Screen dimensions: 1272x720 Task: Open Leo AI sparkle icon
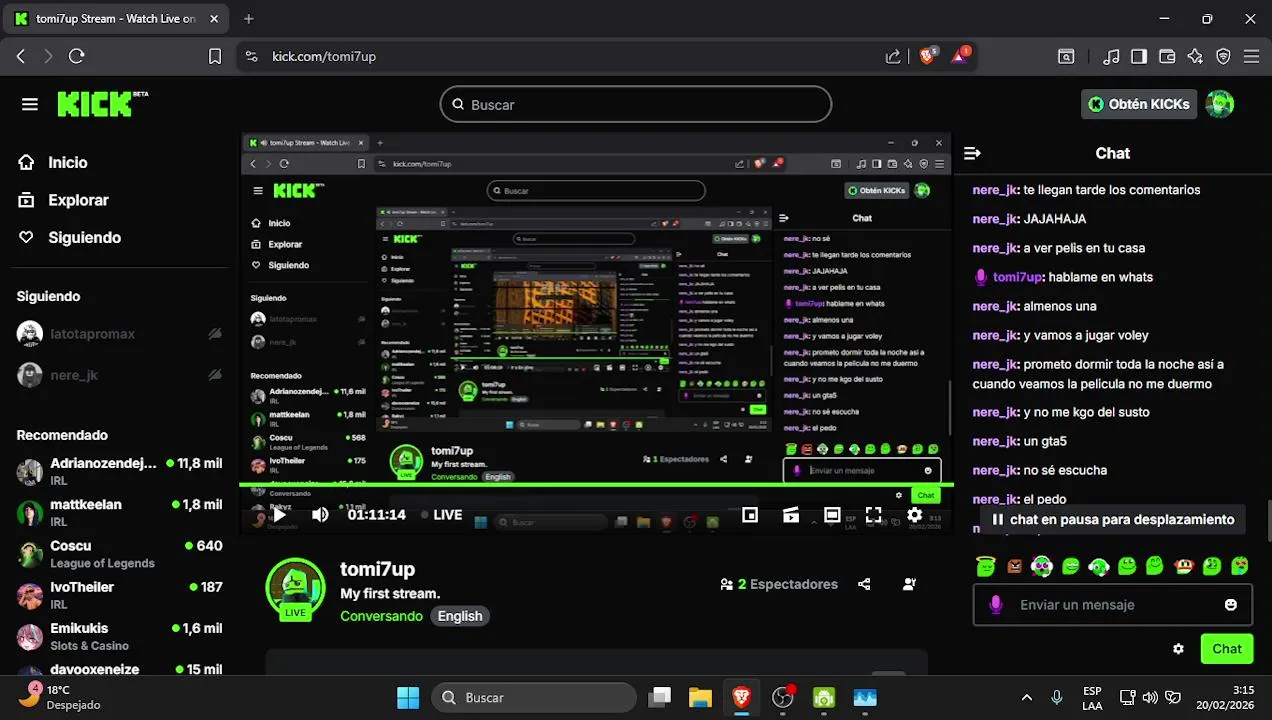tap(1195, 57)
